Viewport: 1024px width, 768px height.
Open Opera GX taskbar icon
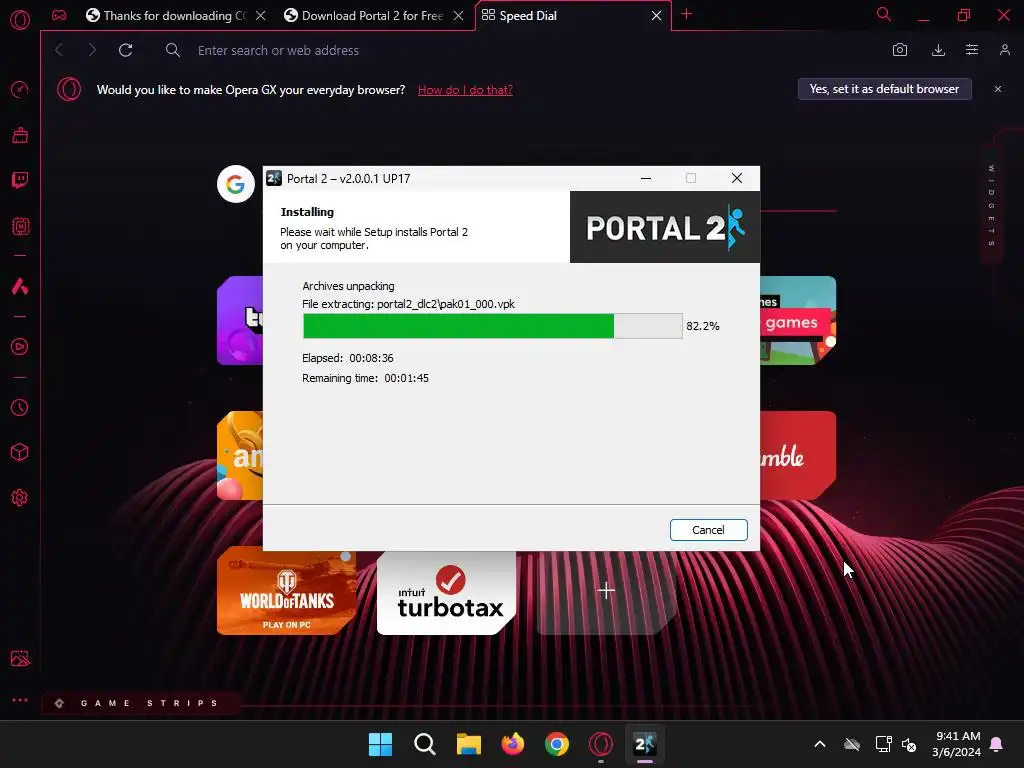pos(601,744)
